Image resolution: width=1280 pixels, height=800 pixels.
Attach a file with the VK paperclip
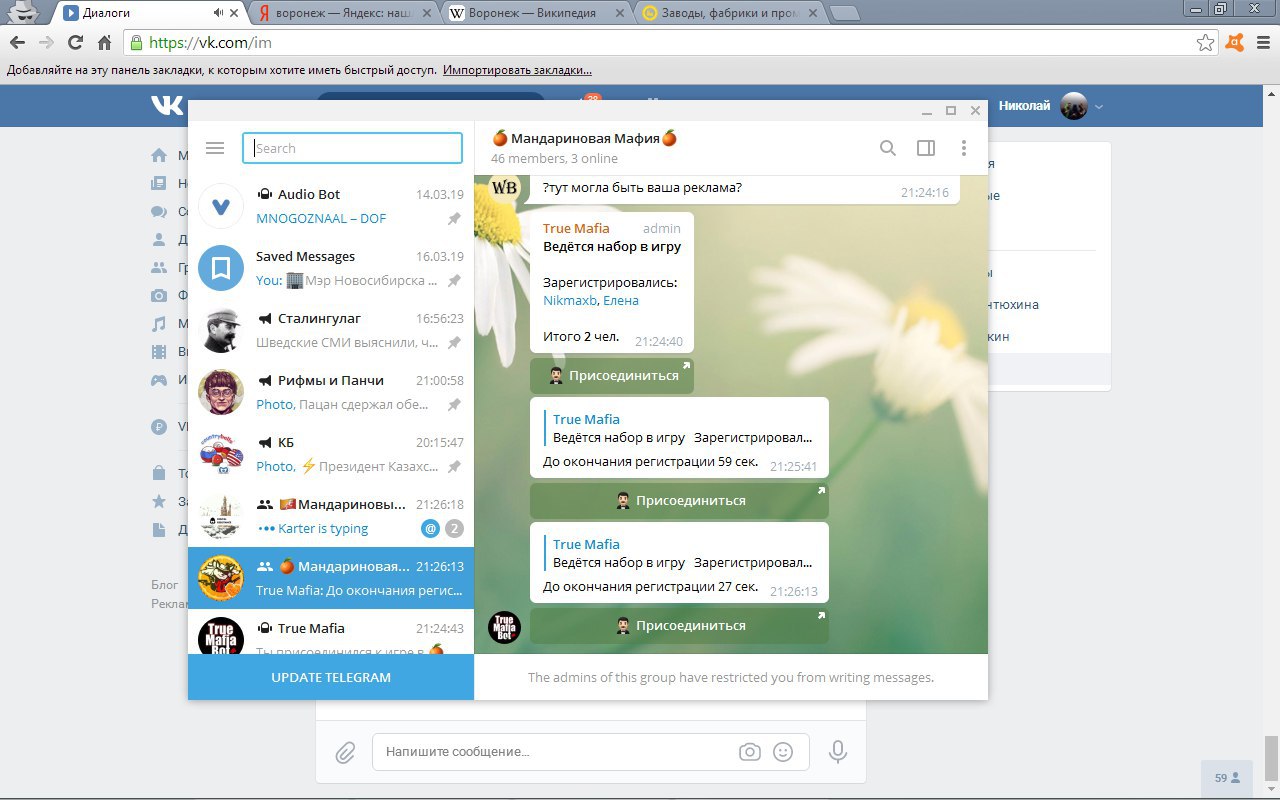345,752
